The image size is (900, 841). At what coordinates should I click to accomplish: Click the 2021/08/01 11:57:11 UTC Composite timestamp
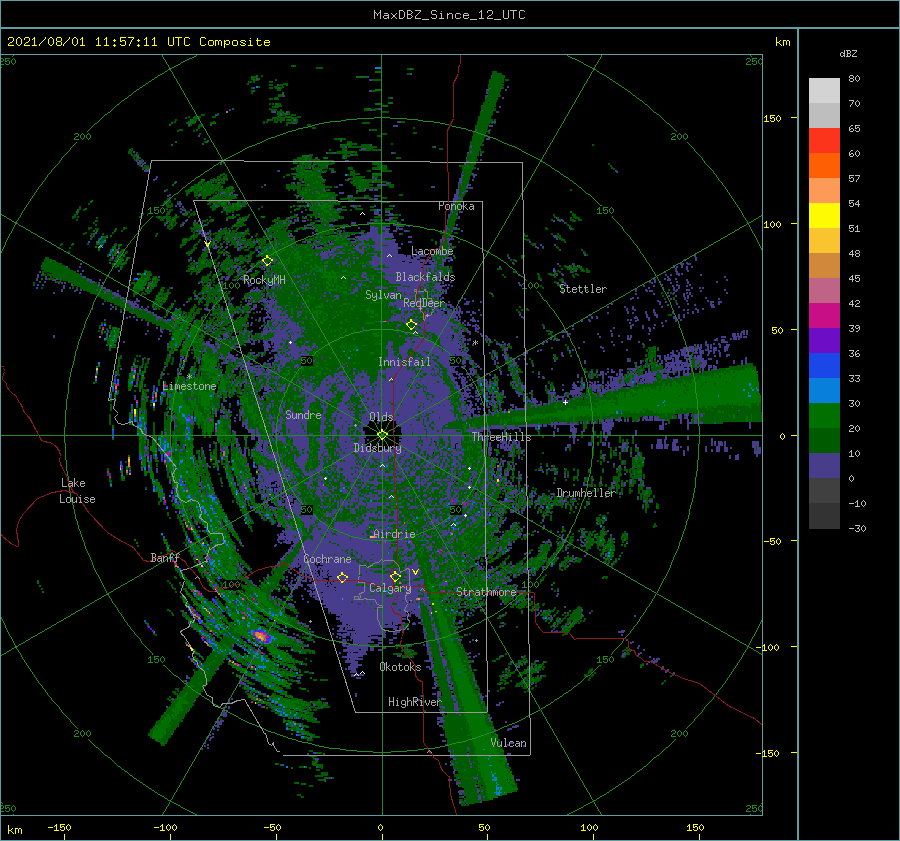click(138, 41)
